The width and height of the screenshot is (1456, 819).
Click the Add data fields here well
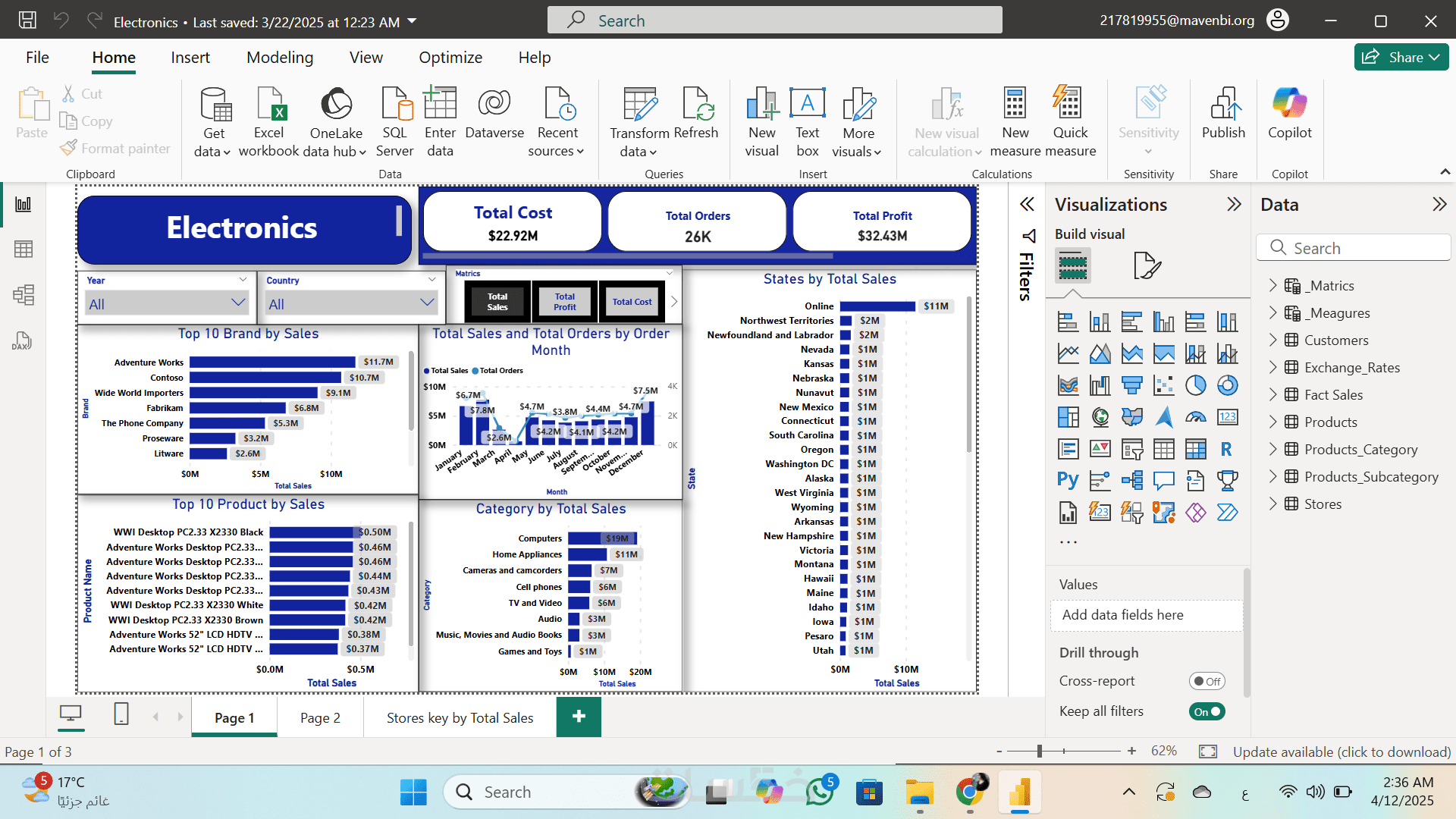[1147, 615]
